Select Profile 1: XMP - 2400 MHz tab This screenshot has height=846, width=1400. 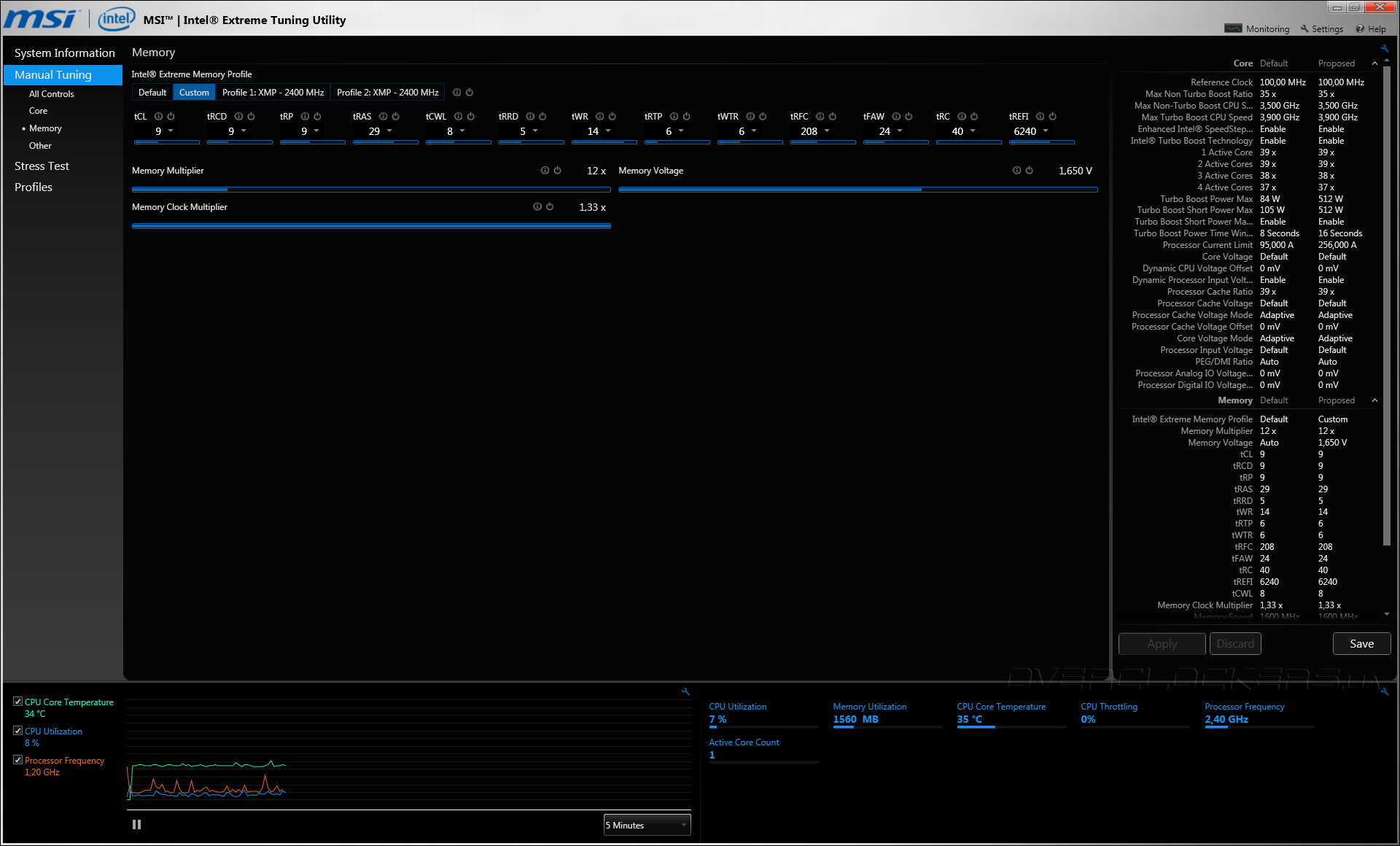[x=273, y=93]
